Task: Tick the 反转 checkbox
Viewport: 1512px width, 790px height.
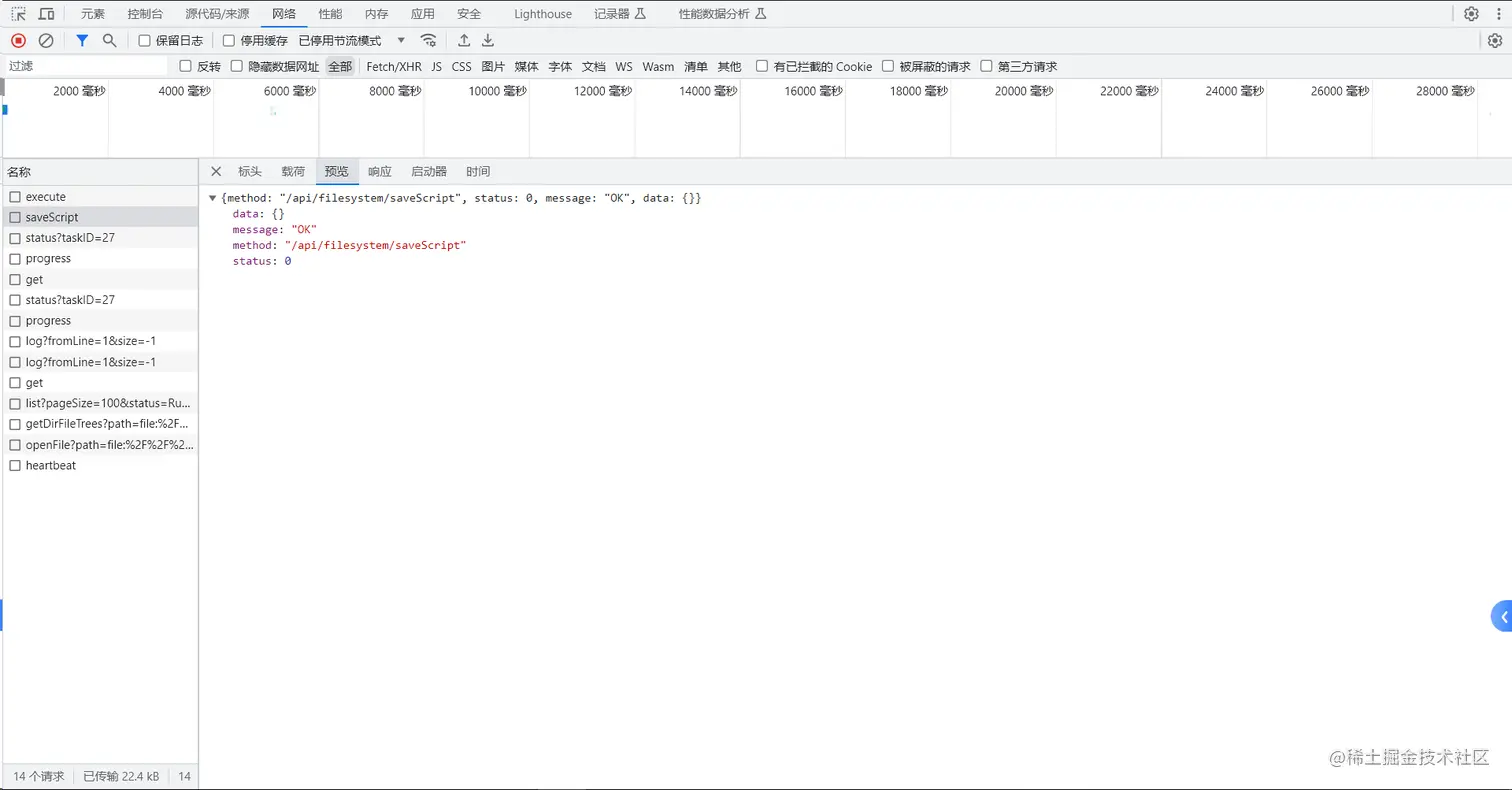Action: (185, 66)
